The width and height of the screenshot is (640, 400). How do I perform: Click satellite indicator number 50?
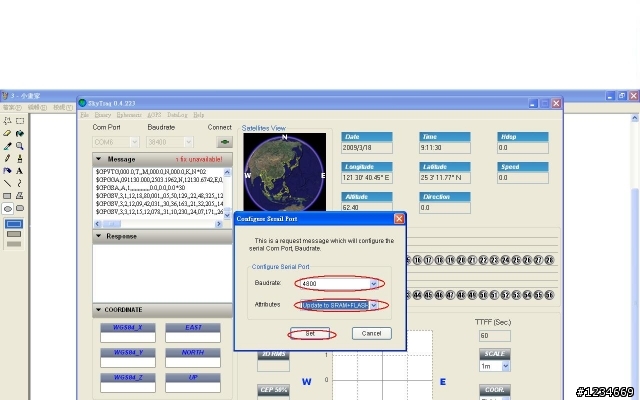(x=483, y=295)
